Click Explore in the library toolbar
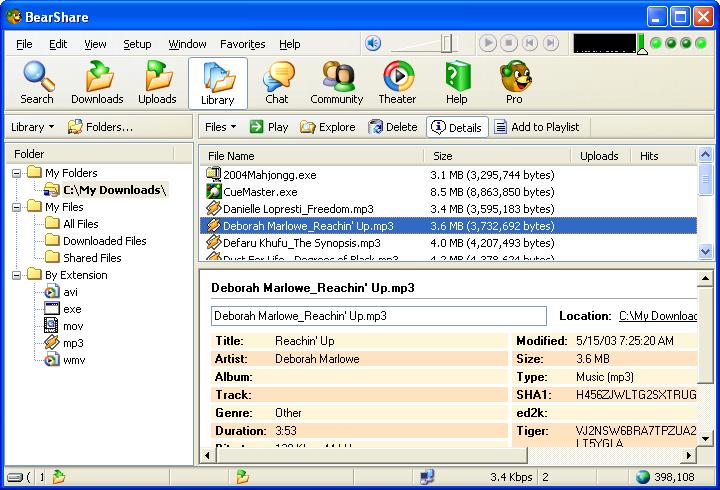 [x=327, y=127]
